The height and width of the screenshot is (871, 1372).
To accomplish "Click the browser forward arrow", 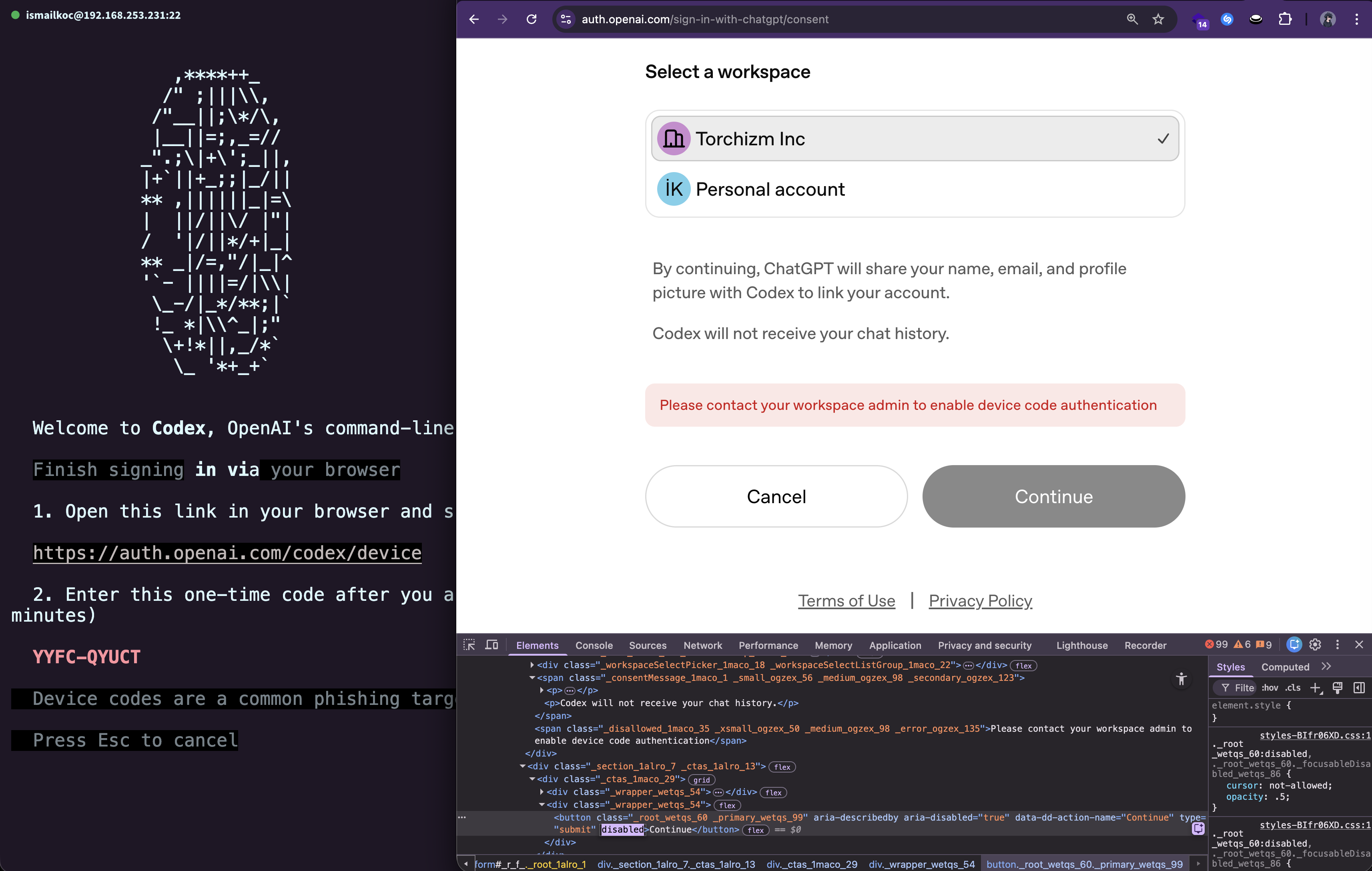I will [503, 19].
